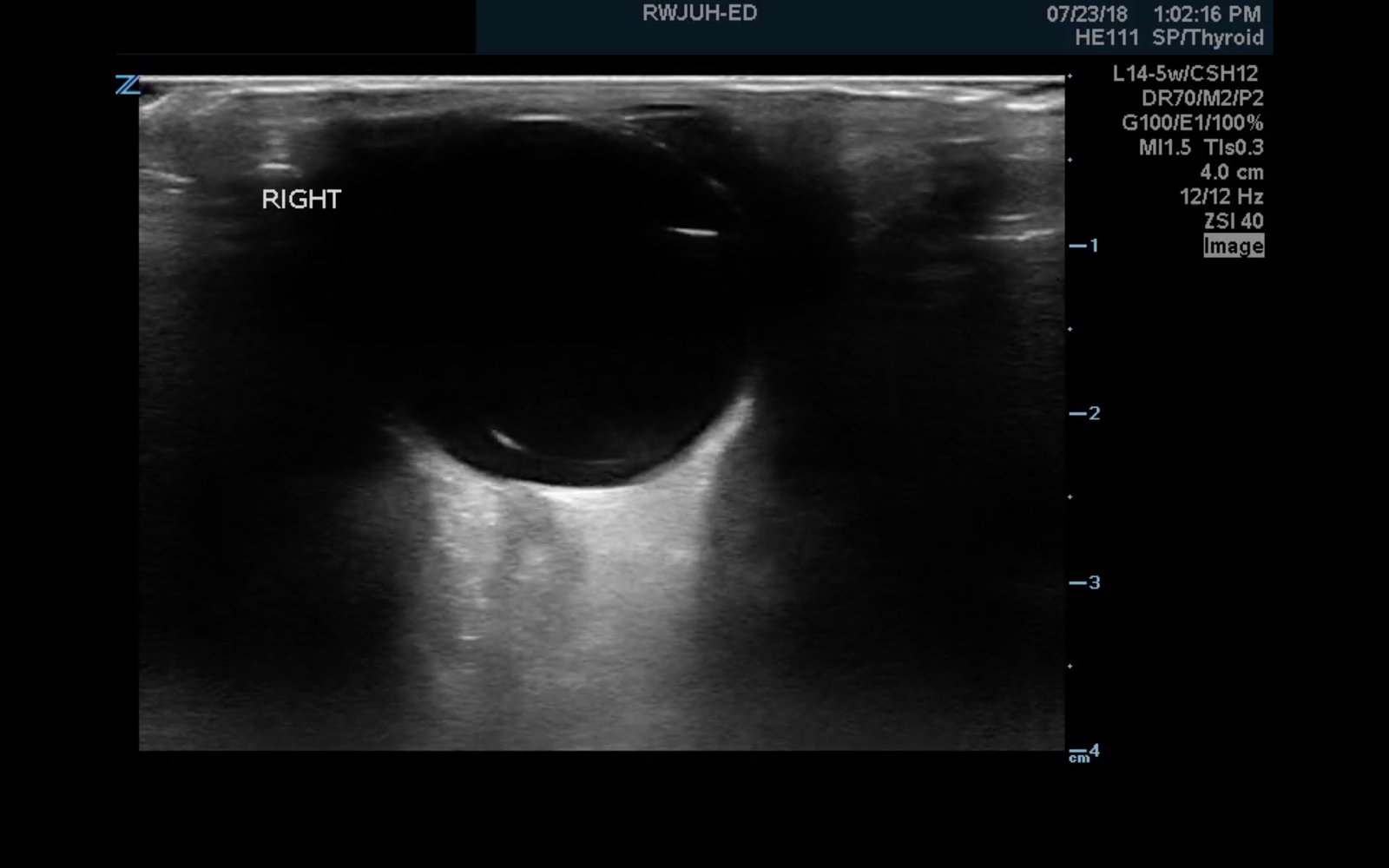Click the MI1.5 TIs0.3 index readout
Image resolution: width=1389 pixels, height=868 pixels.
[1201, 148]
